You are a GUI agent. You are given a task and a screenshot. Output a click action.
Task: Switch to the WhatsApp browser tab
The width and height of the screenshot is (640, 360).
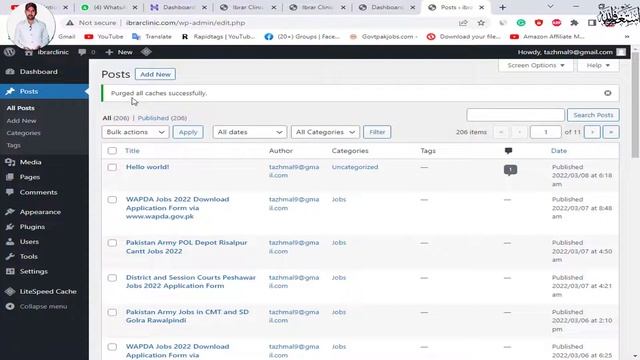pyautogui.click(x=109, y=7)
